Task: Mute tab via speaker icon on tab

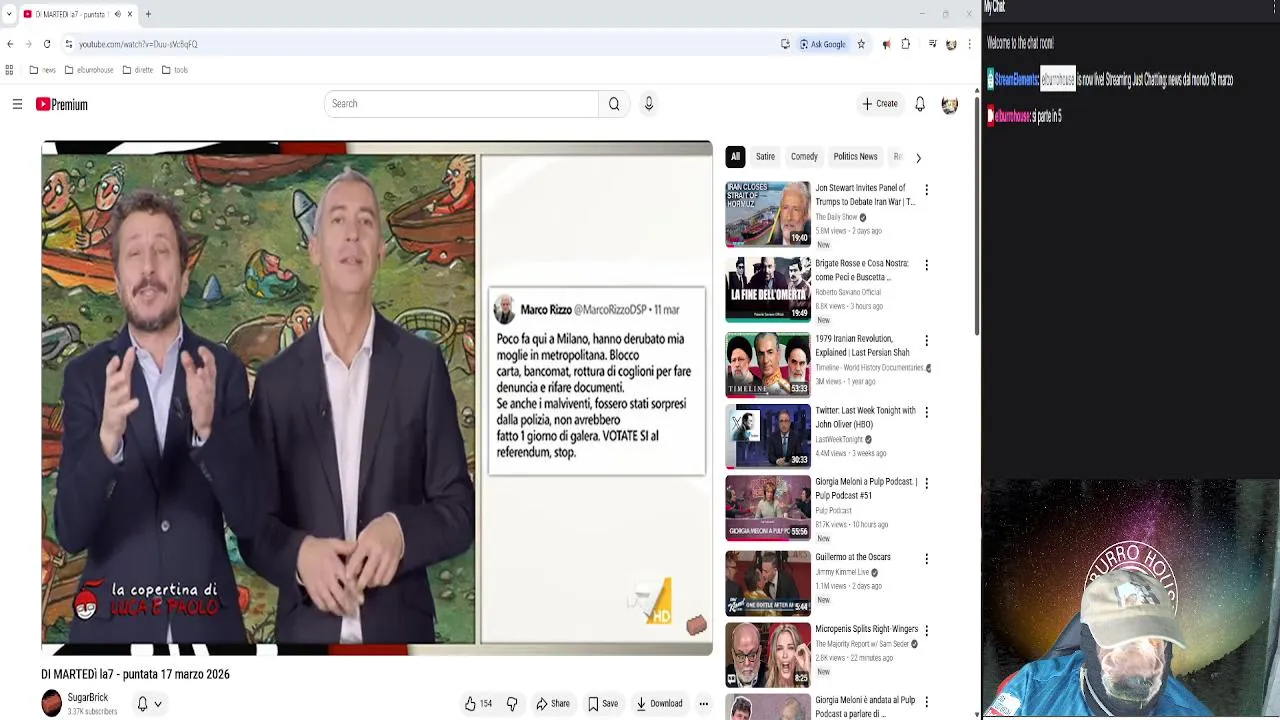Action: click(x=118, y=14)
